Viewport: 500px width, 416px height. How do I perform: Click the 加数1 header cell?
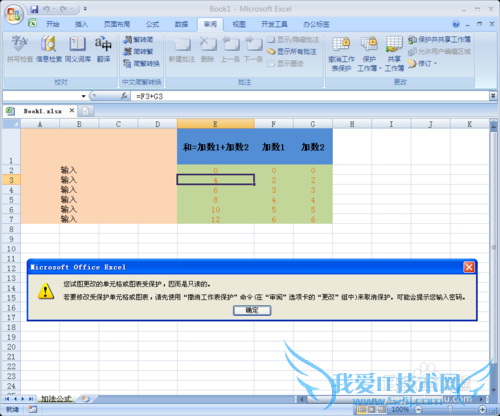tap(273, 147)
